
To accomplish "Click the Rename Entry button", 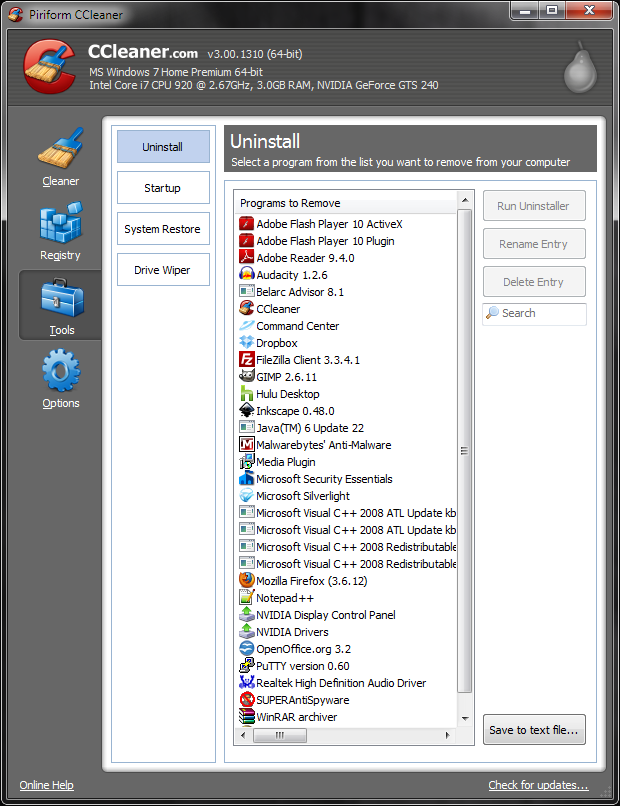I will tap(534, 244).
